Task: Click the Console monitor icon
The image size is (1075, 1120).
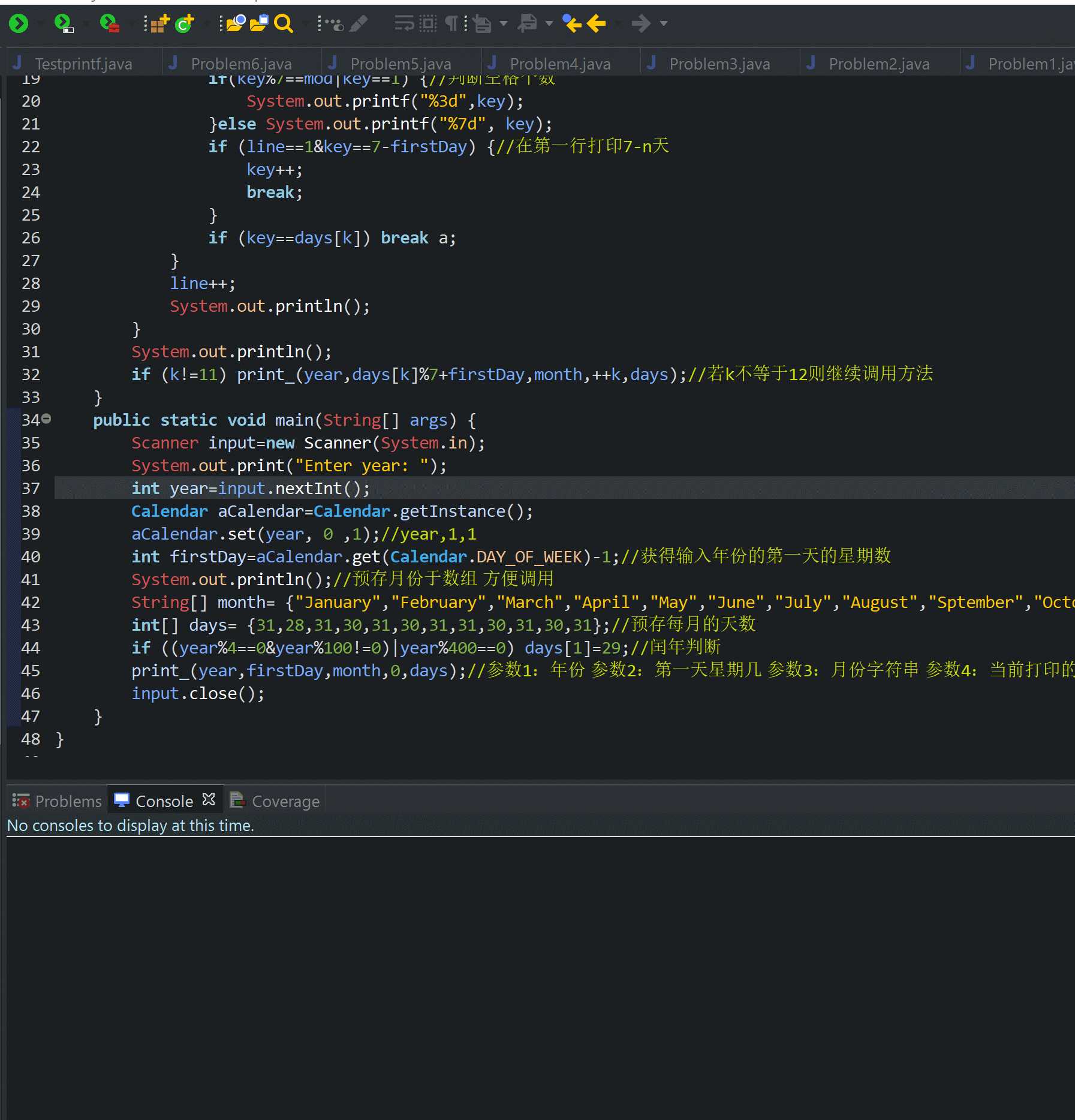Action: click(122, 800)
